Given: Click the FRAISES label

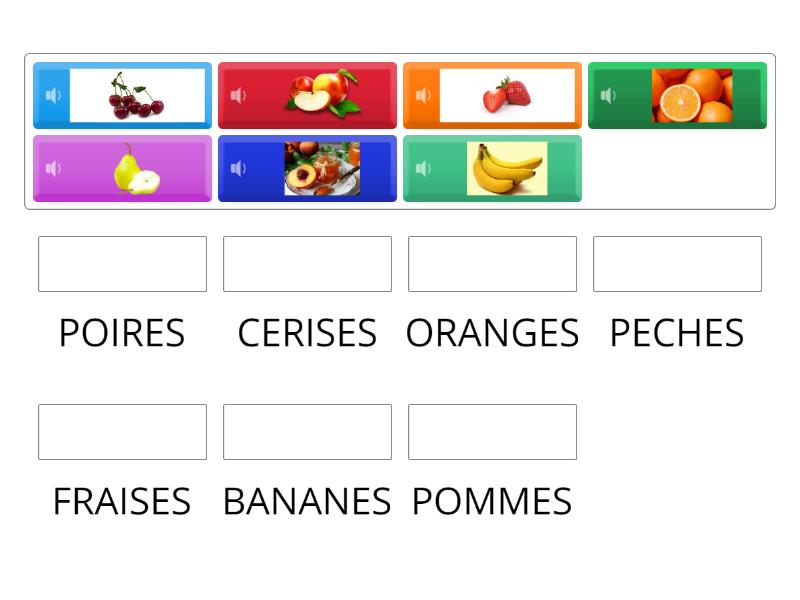Looking at the screenshot, I should pyautogui.click(x=122, y=501).
